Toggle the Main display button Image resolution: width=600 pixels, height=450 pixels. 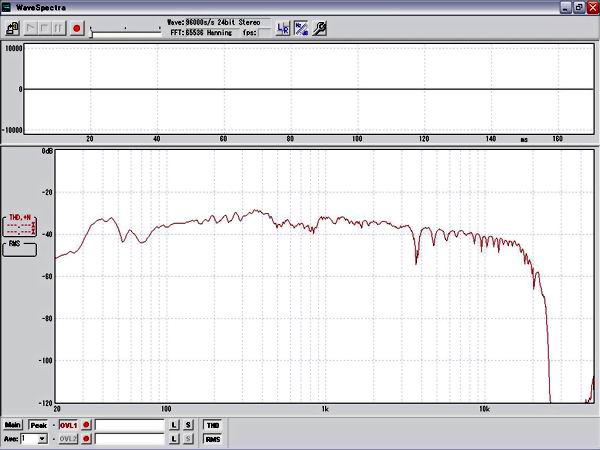click(14, 425)
